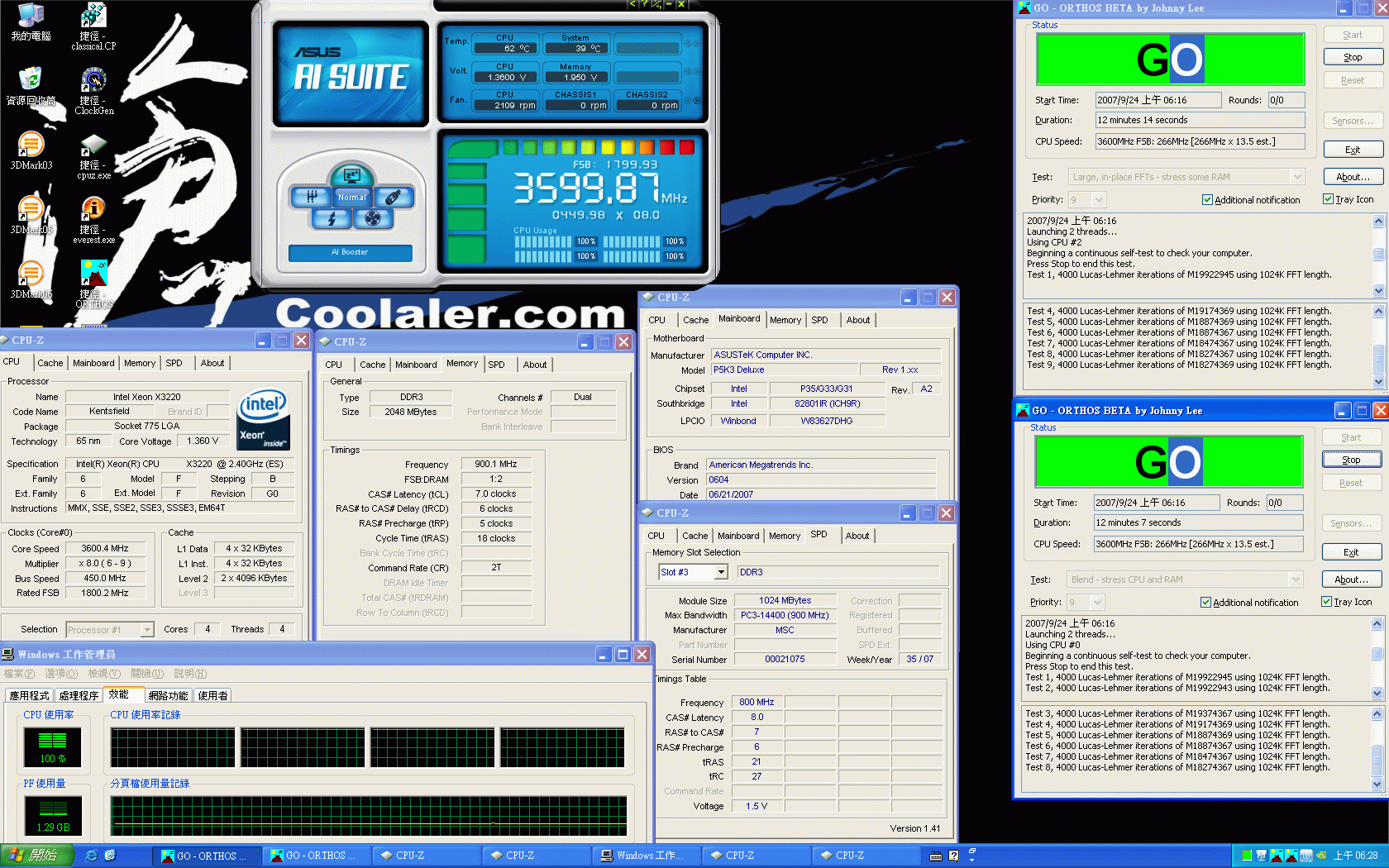This screenshot has height=868, width=1389.
Task: Switch to the Windows Task Manager taskbar button
Action: pos(646,856)
